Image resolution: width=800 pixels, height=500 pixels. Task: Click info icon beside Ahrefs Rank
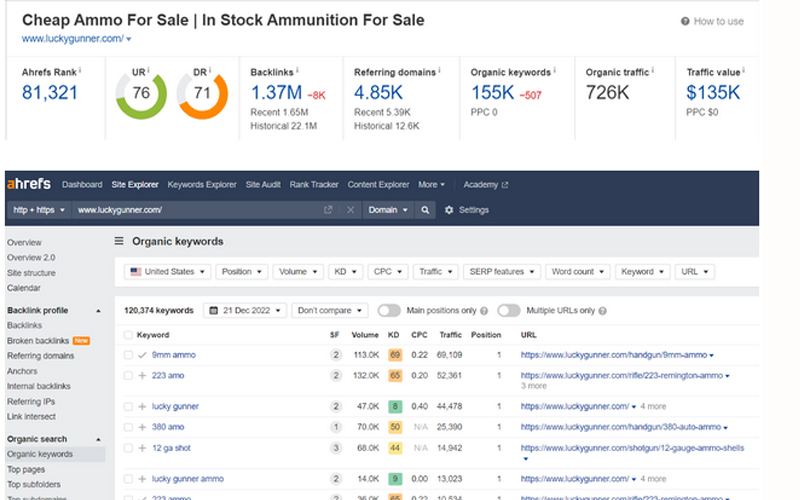pos(80,70)
